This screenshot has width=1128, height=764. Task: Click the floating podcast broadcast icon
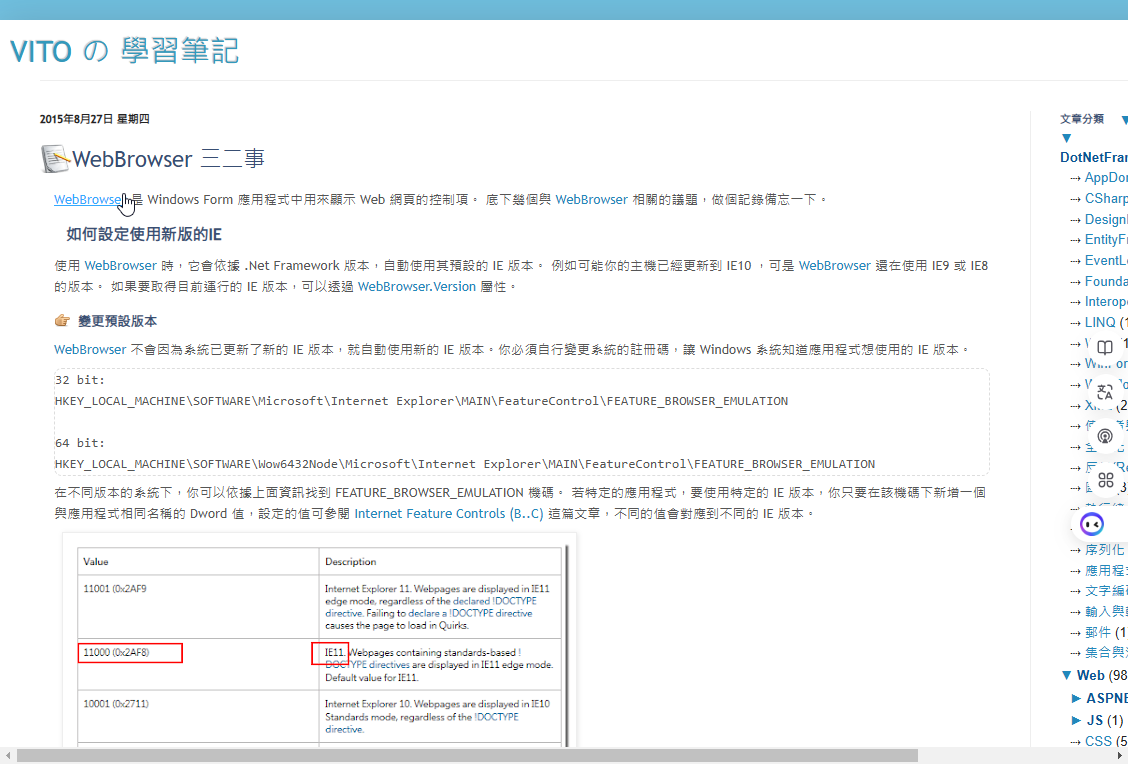pyautogui.click(x=1105, y=436)
